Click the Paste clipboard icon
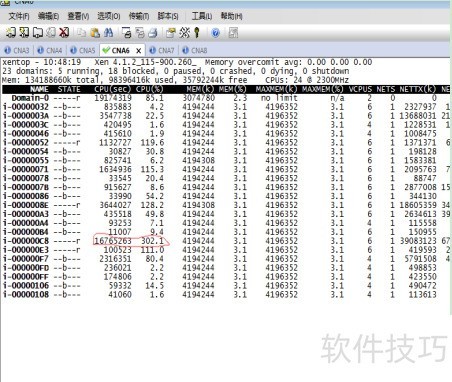Viewport: 452px width, 382px height. 95,33
